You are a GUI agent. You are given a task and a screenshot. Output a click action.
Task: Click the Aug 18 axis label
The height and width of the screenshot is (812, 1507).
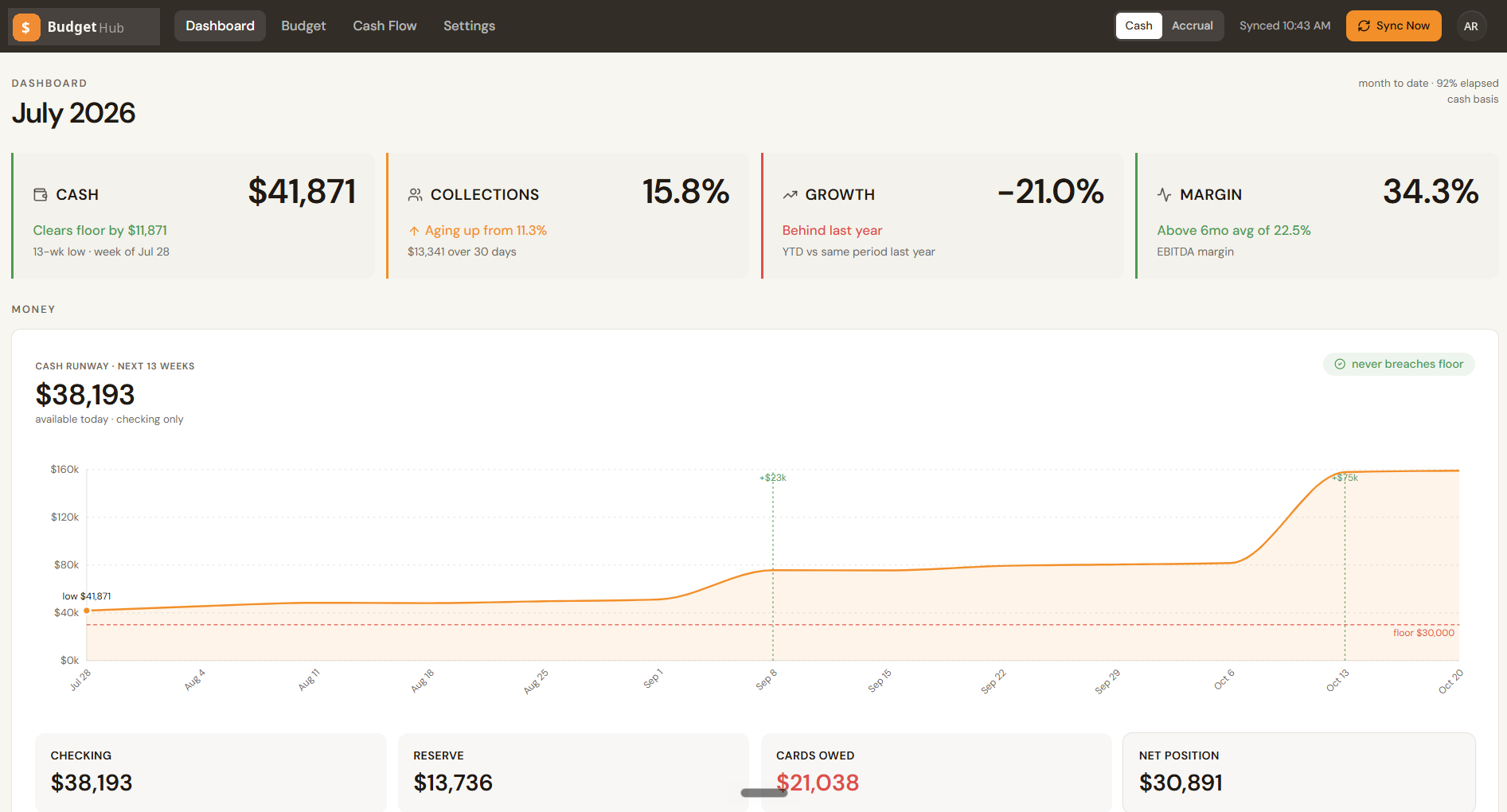[x=422, y=681]
